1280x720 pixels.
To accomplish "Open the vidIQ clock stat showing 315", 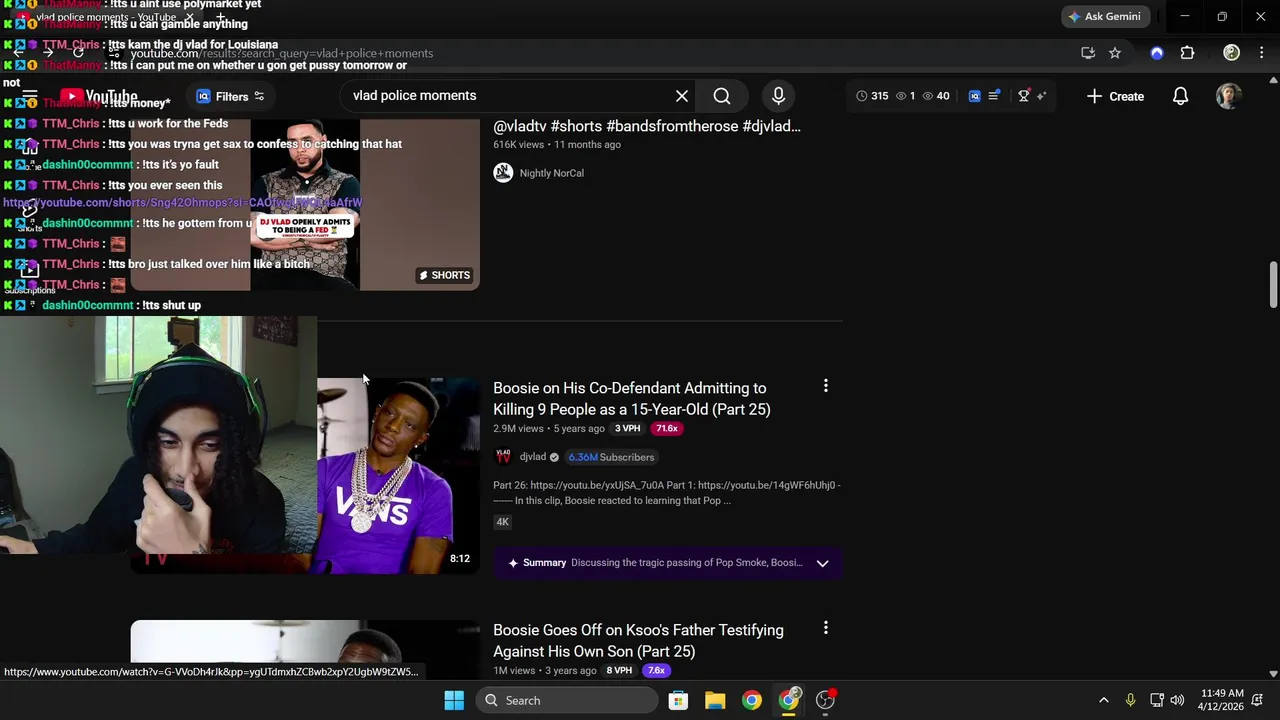I will pos(872,96).
